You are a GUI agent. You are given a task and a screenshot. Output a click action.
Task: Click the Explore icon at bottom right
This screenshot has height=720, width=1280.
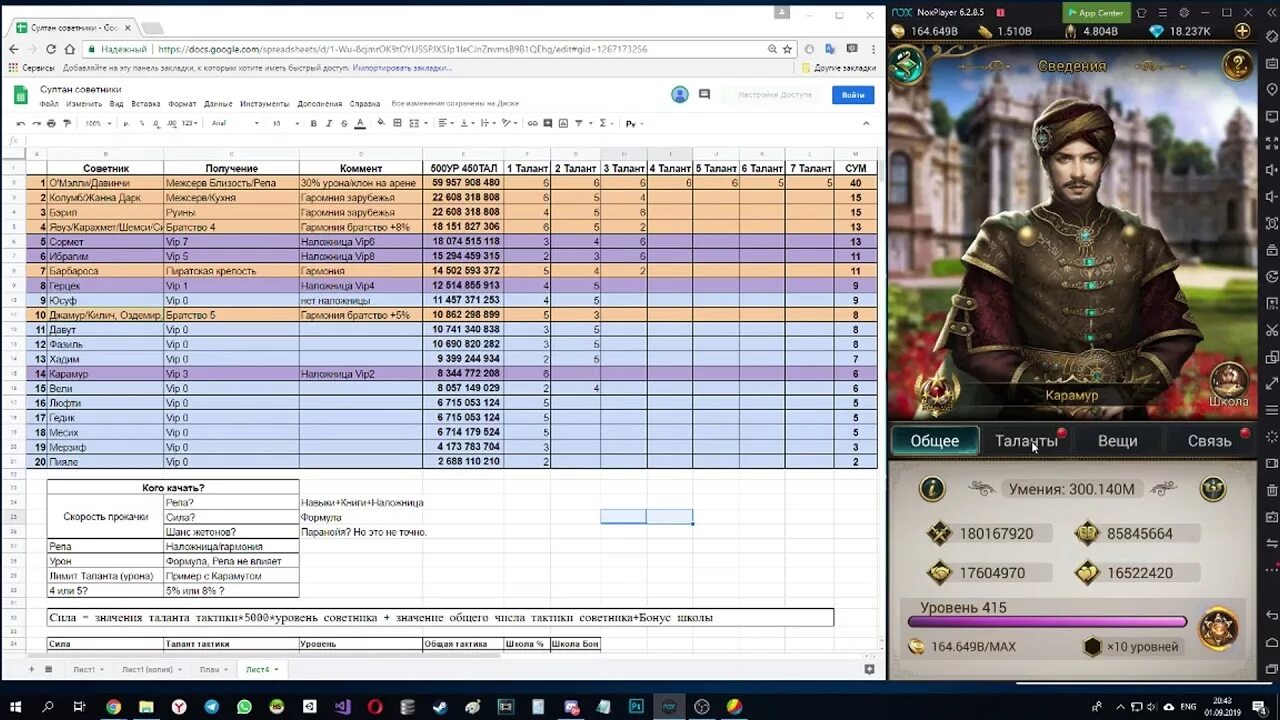(869, 669)
